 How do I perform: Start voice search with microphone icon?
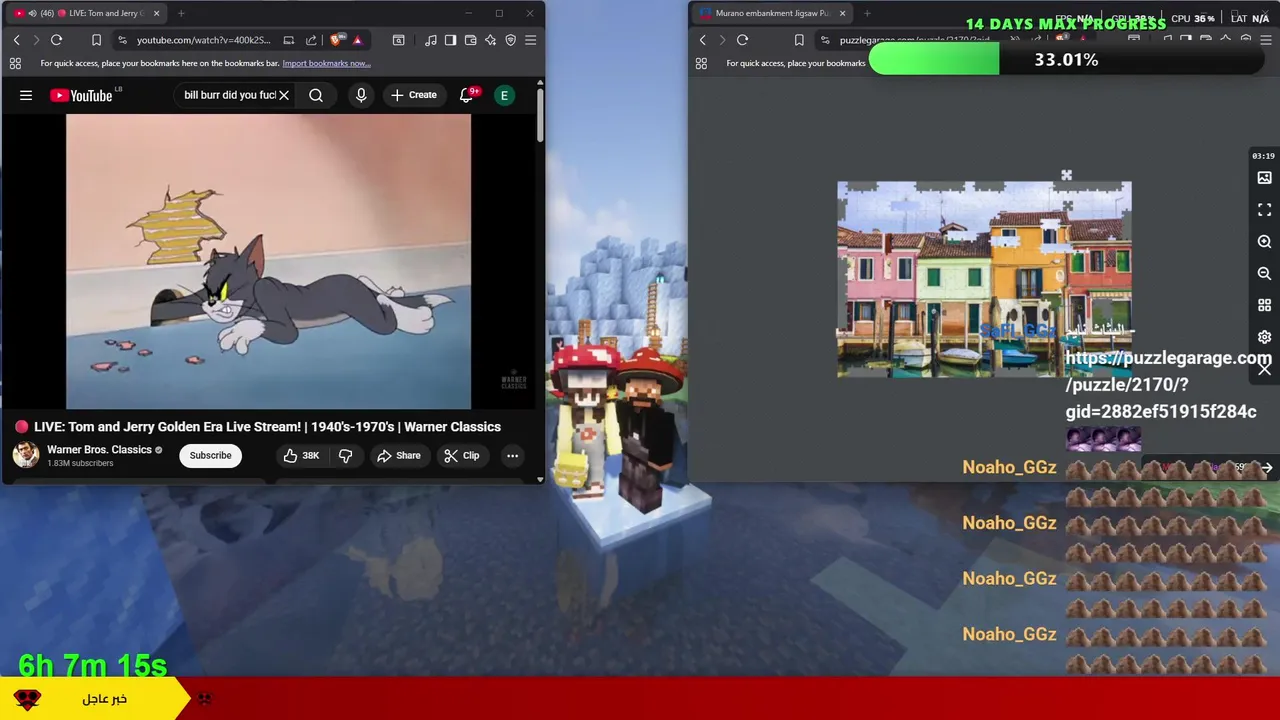point(361,95)
